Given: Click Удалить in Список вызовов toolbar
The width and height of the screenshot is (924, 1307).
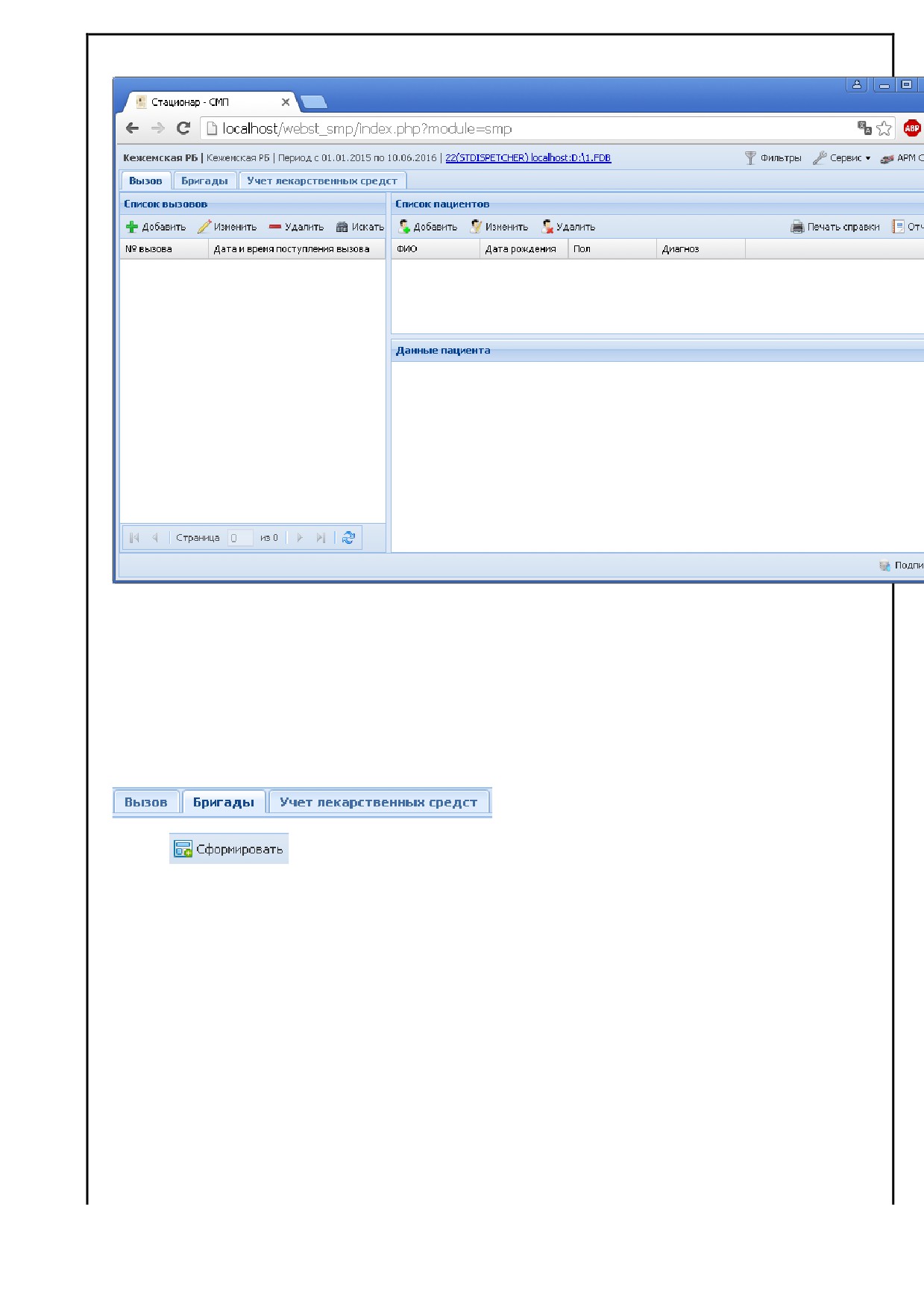Looking at the screenshot, I should click(296, 227).
